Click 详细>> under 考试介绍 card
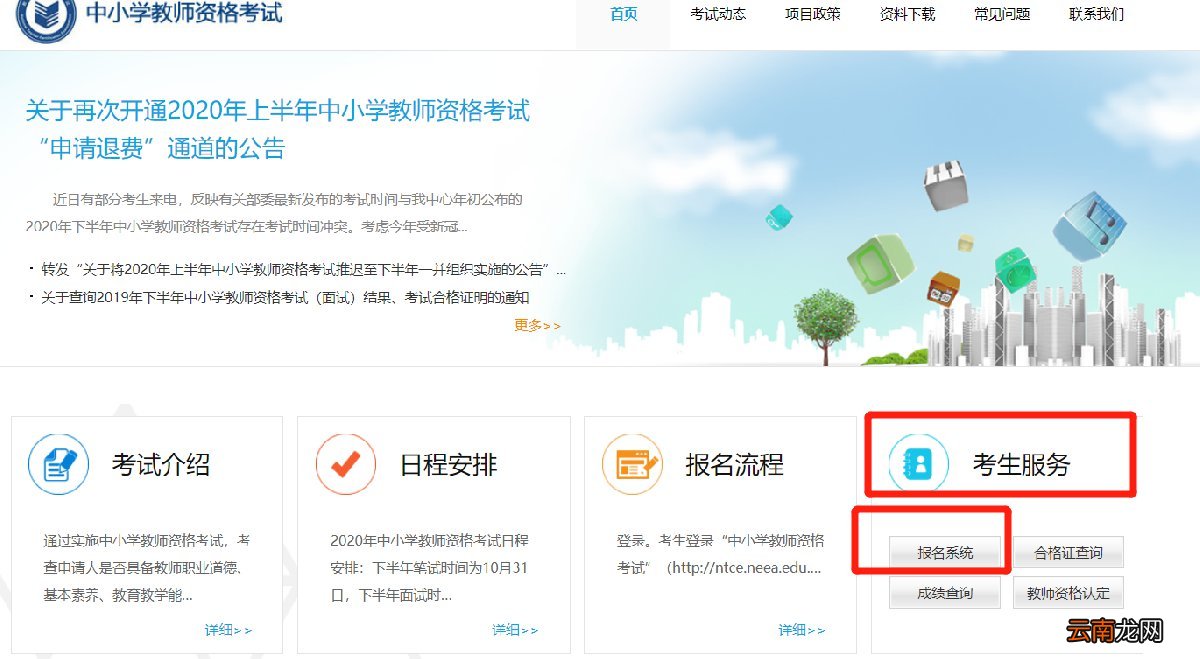This screenshot has width=1200, height=659. [x=228, y=629]
